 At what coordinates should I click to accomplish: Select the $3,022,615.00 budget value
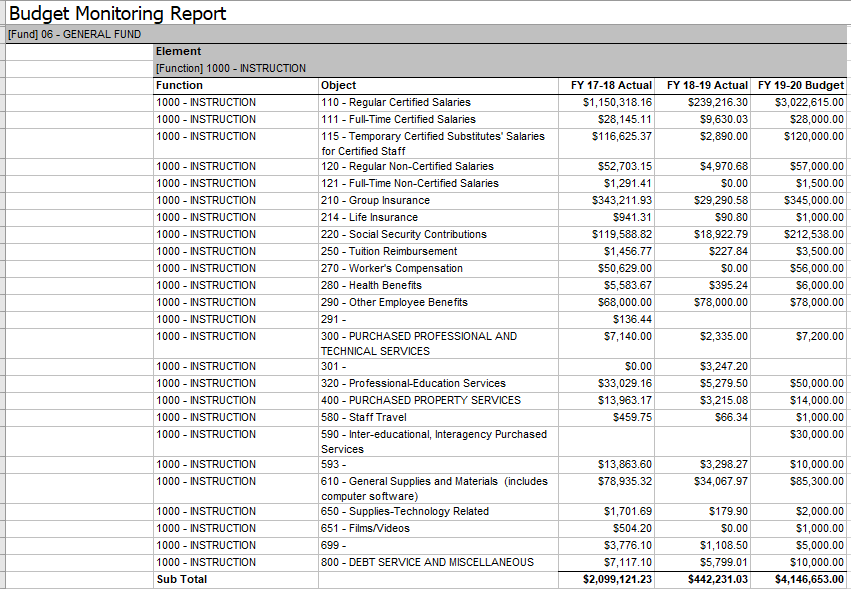pyautogui.click(x=809, y=103)
